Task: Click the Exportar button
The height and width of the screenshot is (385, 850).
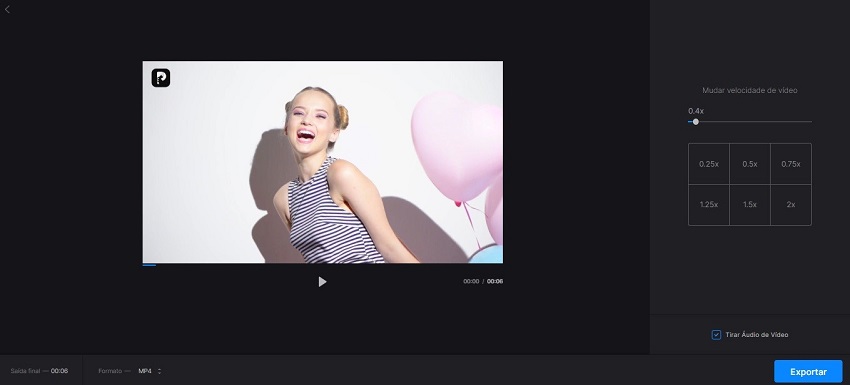Action: (808, 371)
